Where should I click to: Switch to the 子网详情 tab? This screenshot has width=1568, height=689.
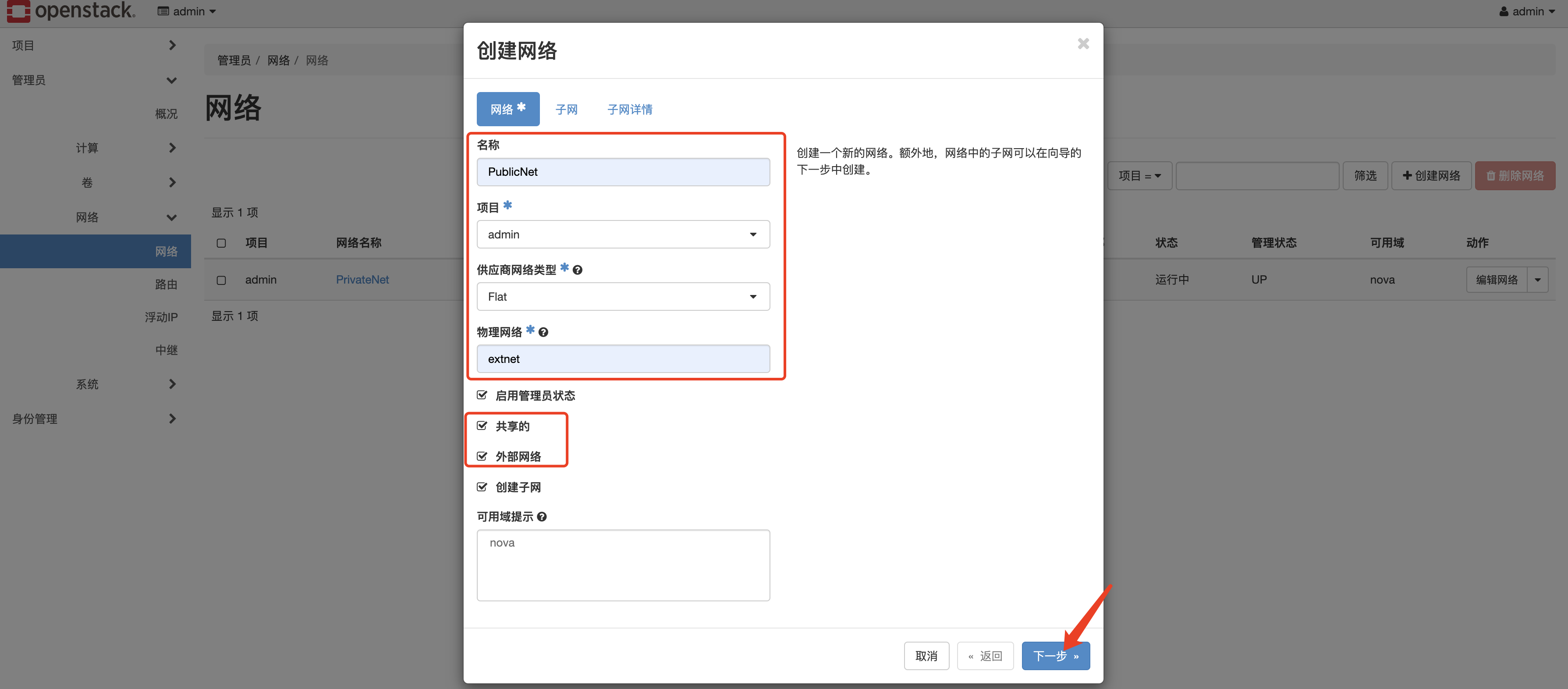pyautogui.click(x=630, y=109)
